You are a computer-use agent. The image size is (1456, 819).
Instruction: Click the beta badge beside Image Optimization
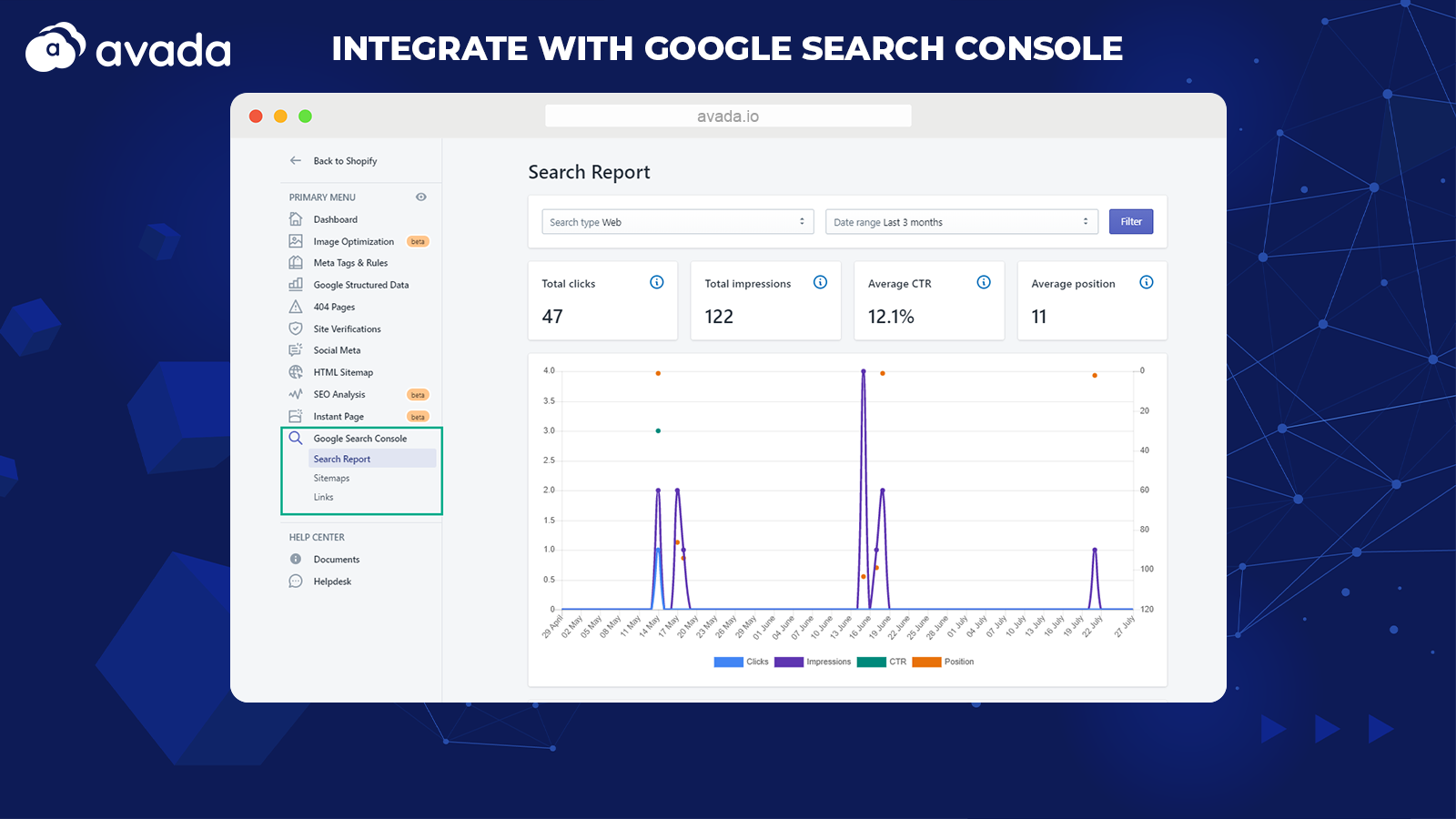tap(418, 241)
